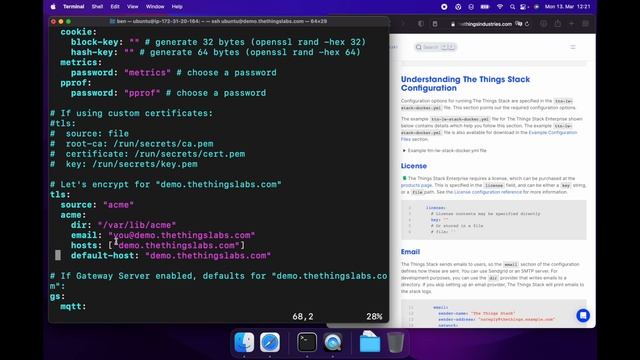Open the Apple menu

53,7
